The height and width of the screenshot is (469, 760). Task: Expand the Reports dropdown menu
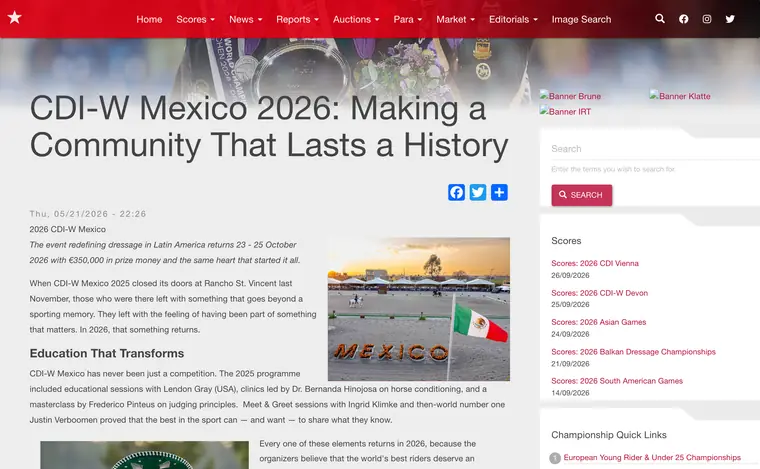pos(298,19)
